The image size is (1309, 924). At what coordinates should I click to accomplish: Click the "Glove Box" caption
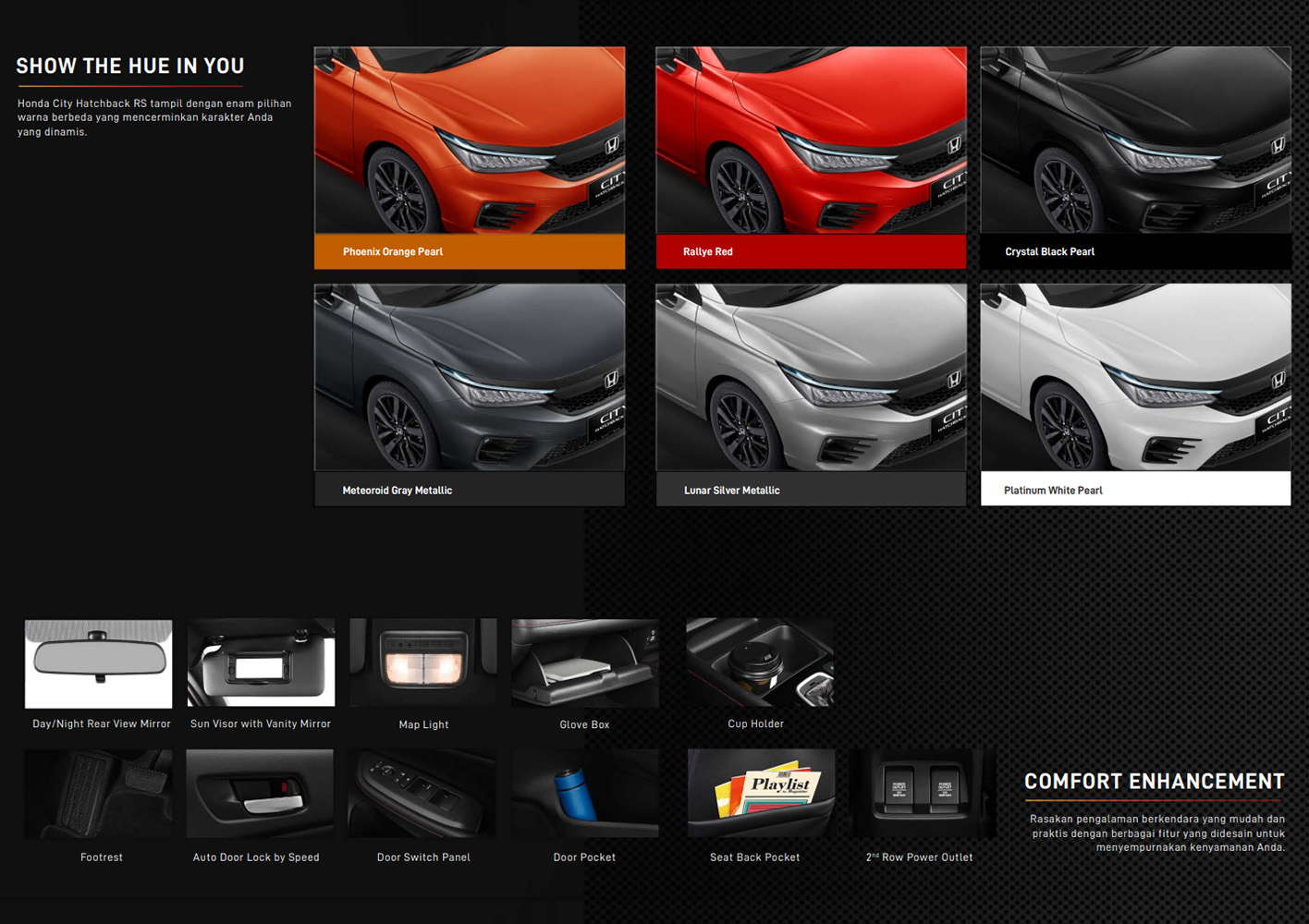(x=584, y=725)
